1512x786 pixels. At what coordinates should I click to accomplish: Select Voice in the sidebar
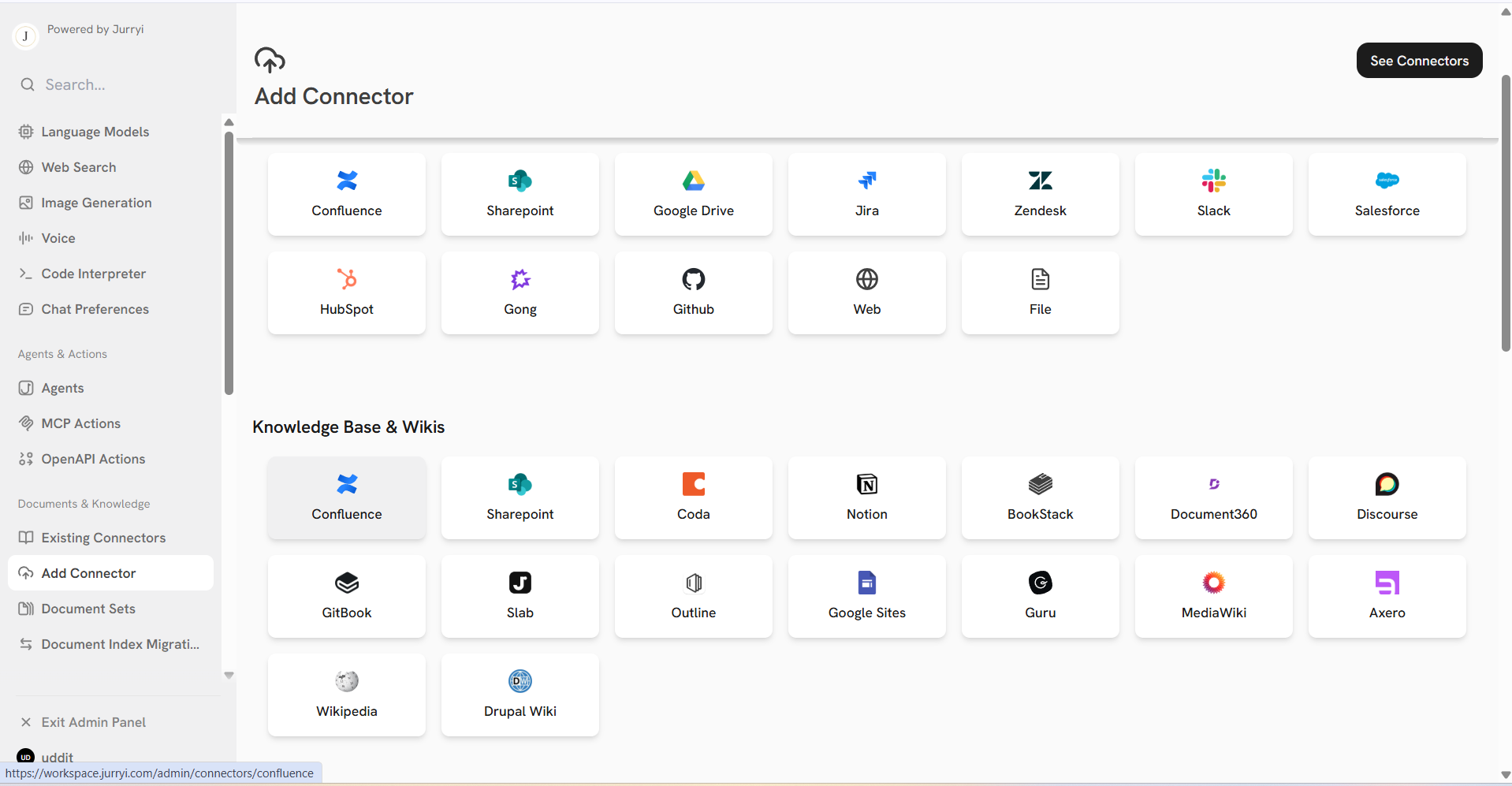coord(110,238)
